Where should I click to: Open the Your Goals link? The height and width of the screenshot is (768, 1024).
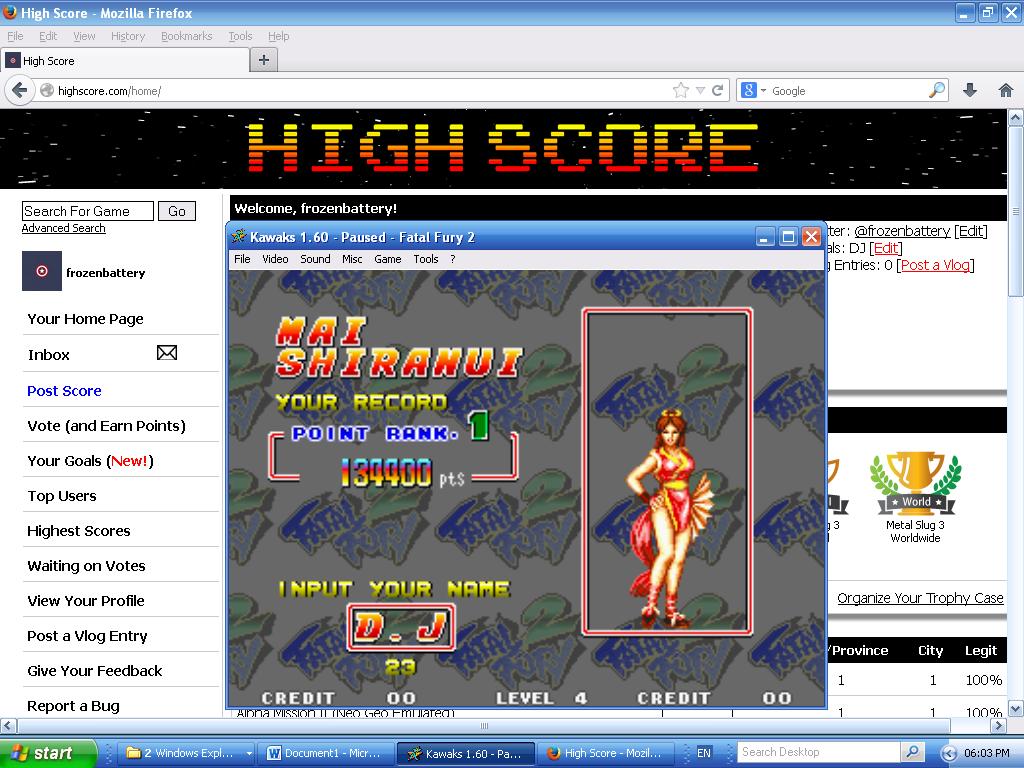pyautogui.click(x=90, y=461)
